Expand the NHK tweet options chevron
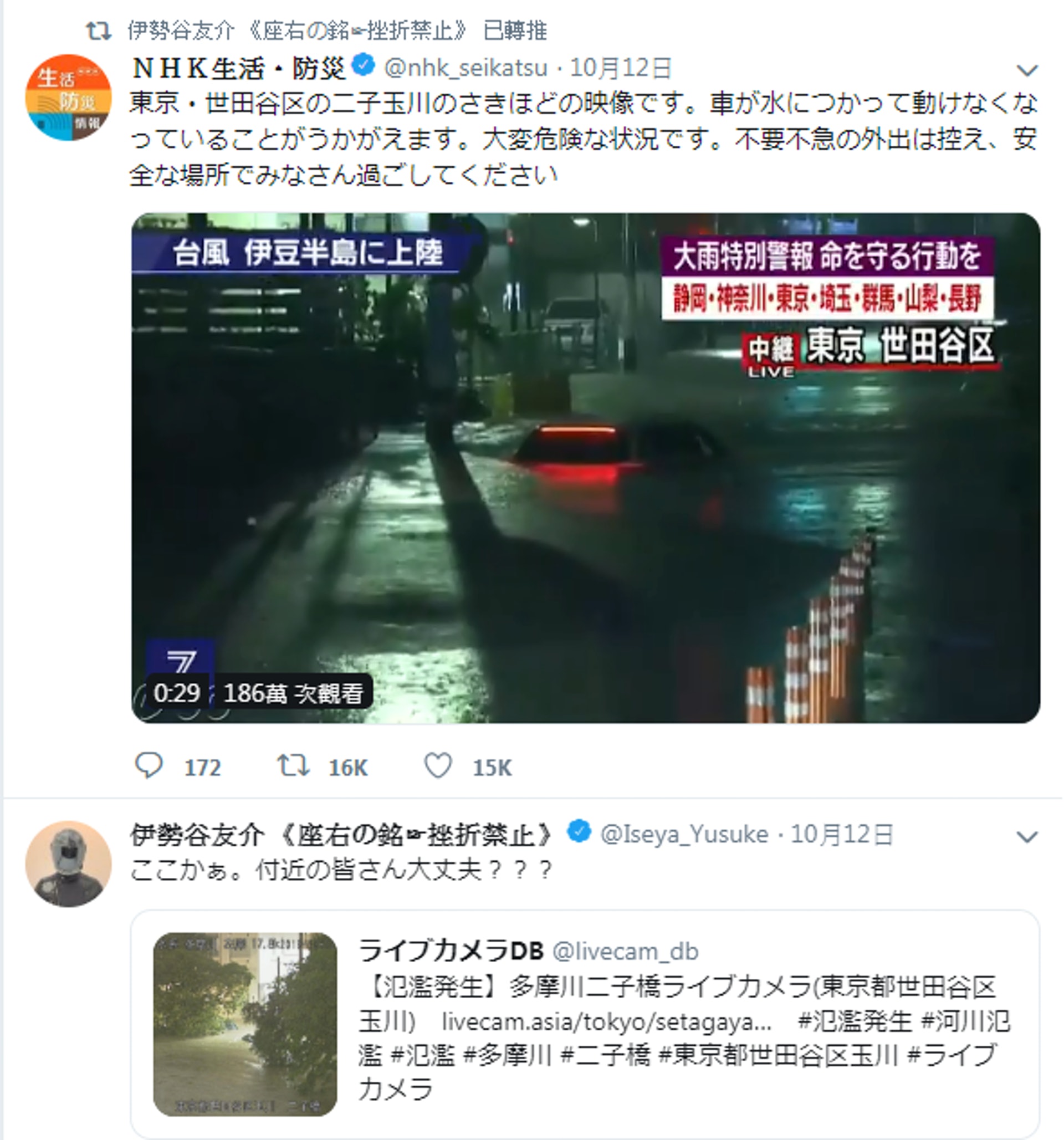The width and height of the screenshot is (1064, 1140). (1027, 70)
